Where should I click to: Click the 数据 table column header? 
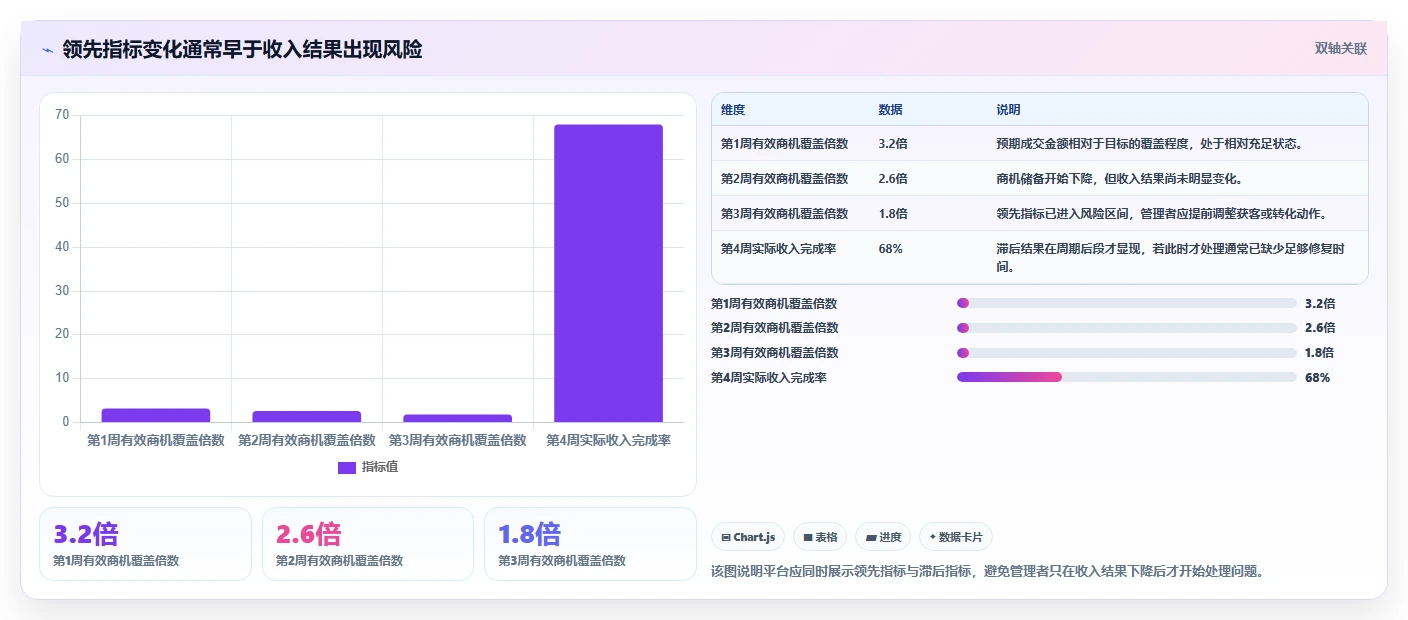click(x=890, y=109)
